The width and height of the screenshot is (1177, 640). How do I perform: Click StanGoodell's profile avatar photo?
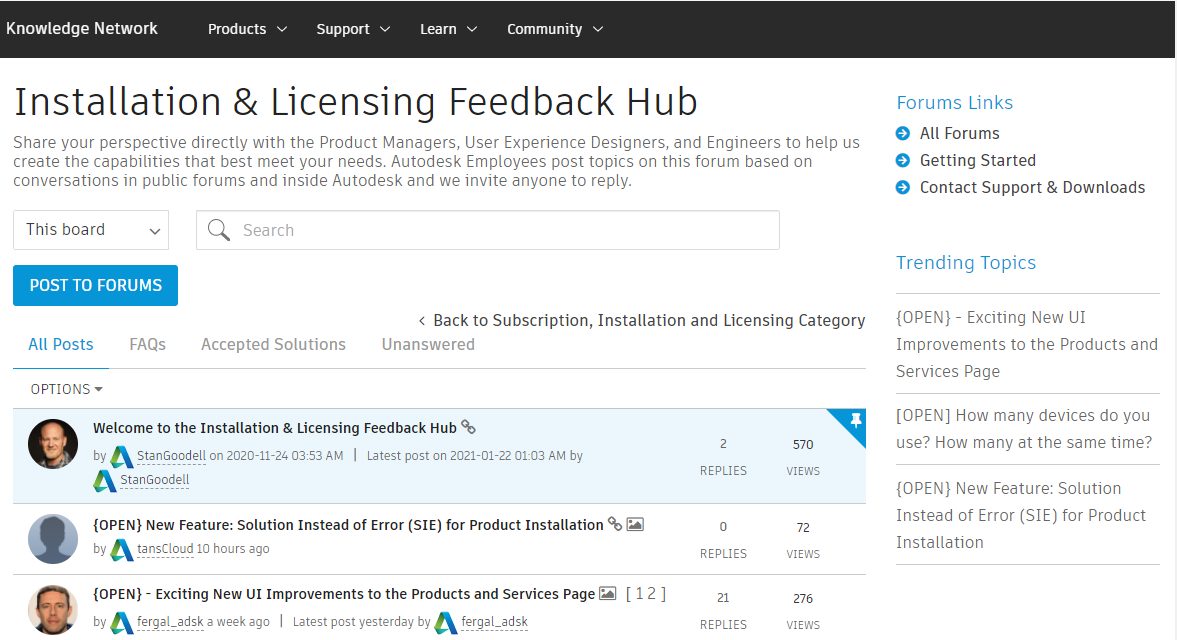click(52, 443)
